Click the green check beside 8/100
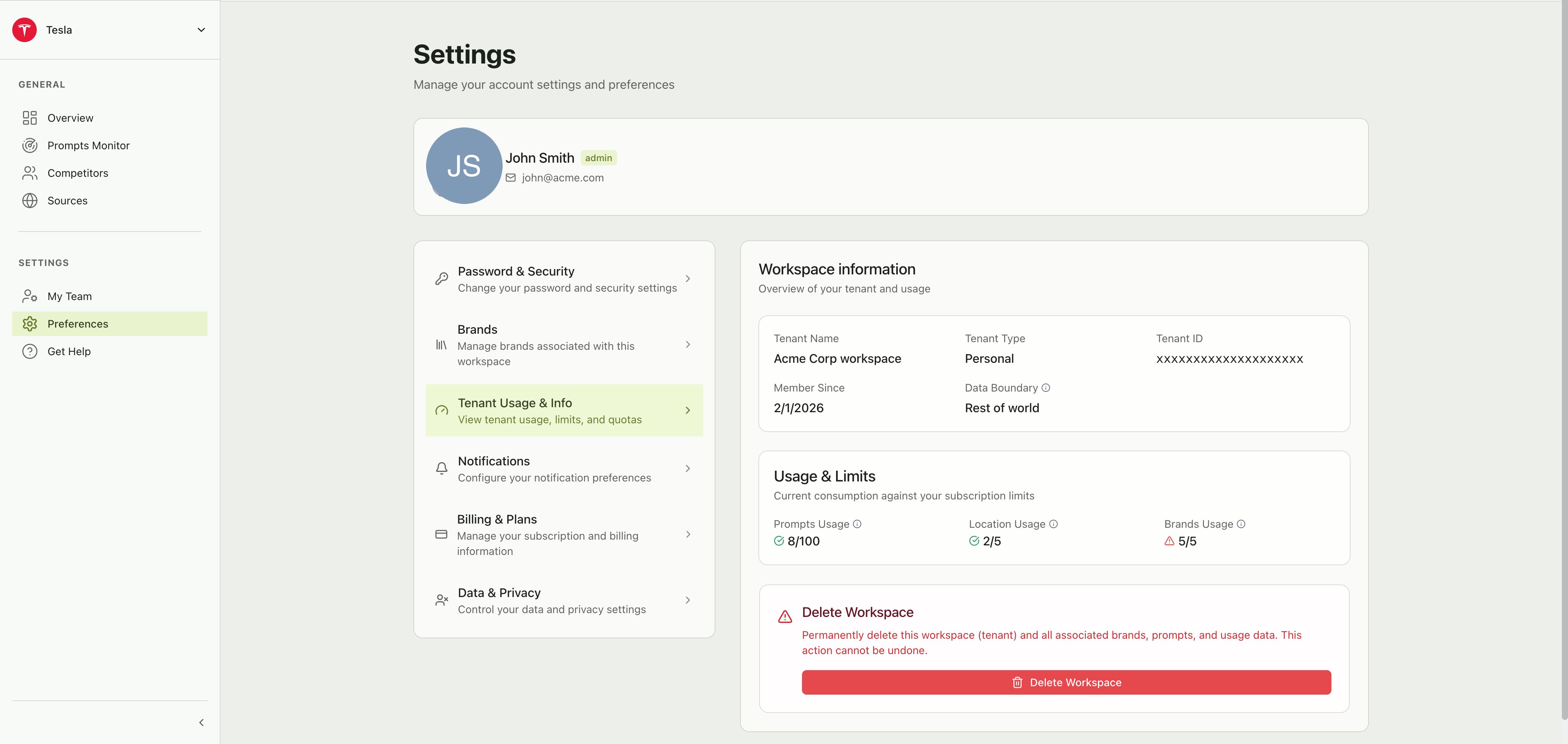Image resolution: width=1568 pixels, height=744 pixels. point(779,541)
